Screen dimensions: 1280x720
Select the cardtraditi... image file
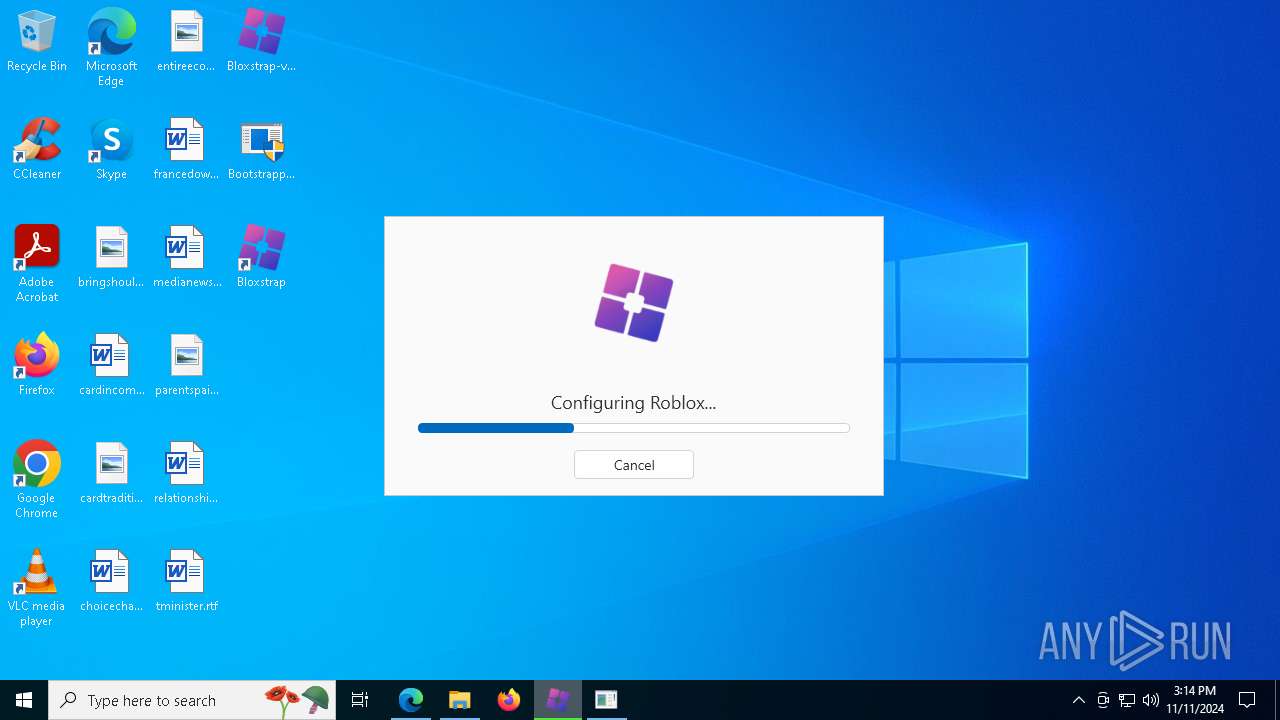111,473
